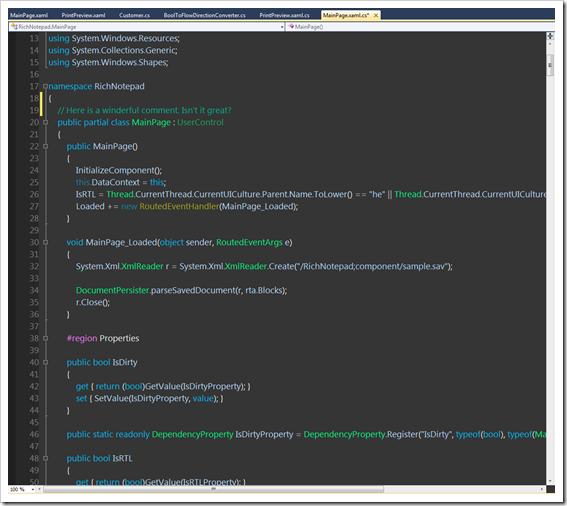Click the vertical scrollbar thumb

[550, 65]
